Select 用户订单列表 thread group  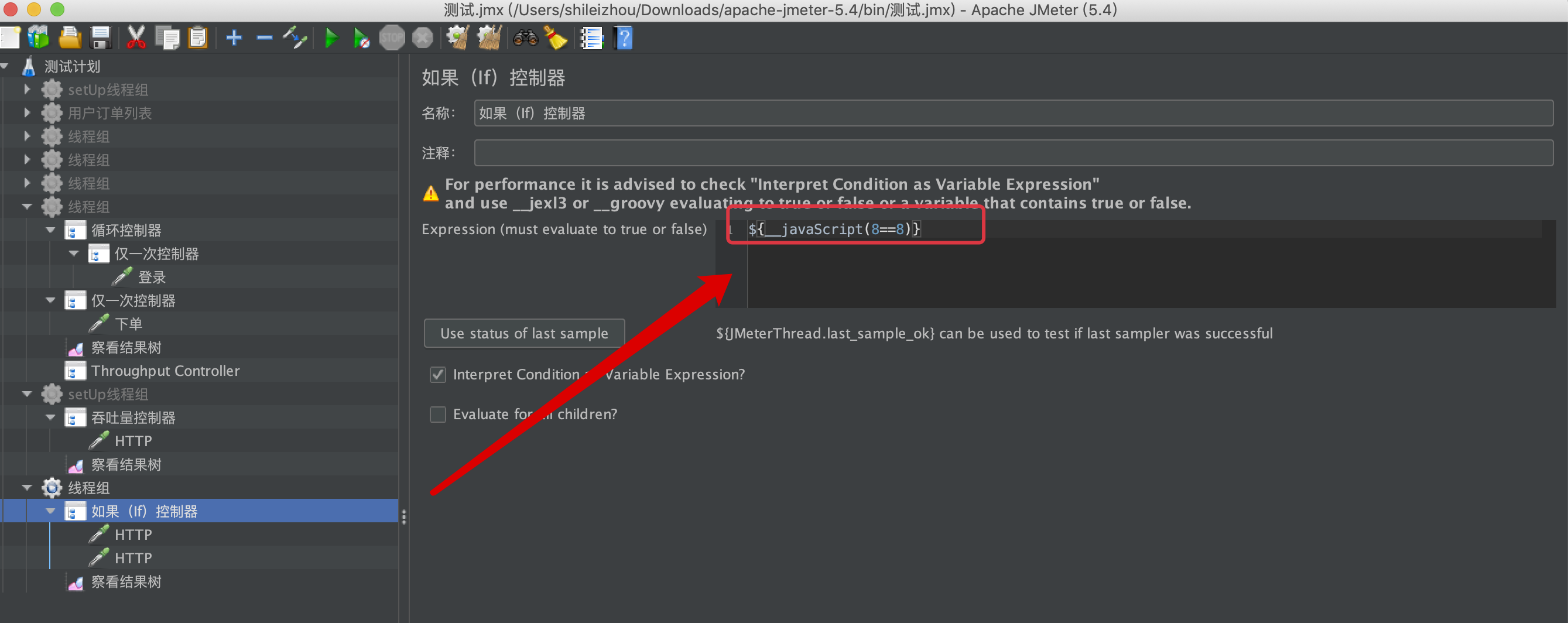tap(109, 113)
